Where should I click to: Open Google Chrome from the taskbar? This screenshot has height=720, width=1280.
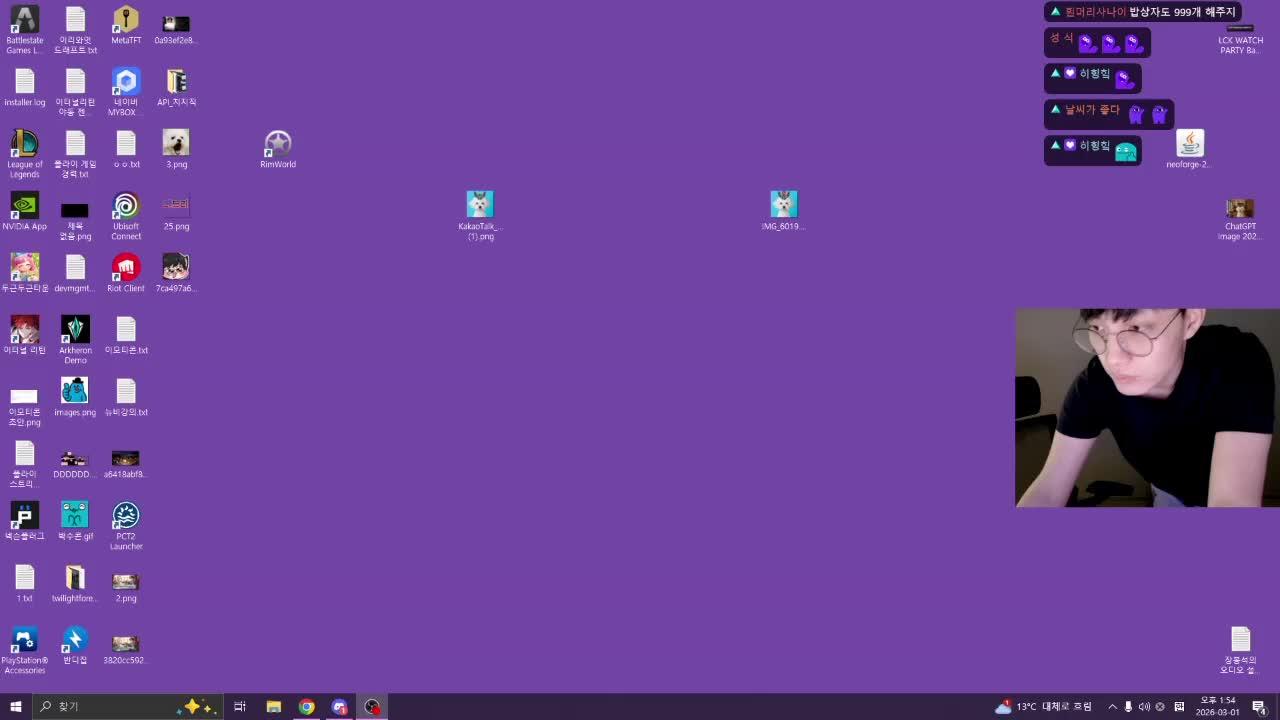coord(306,707)
